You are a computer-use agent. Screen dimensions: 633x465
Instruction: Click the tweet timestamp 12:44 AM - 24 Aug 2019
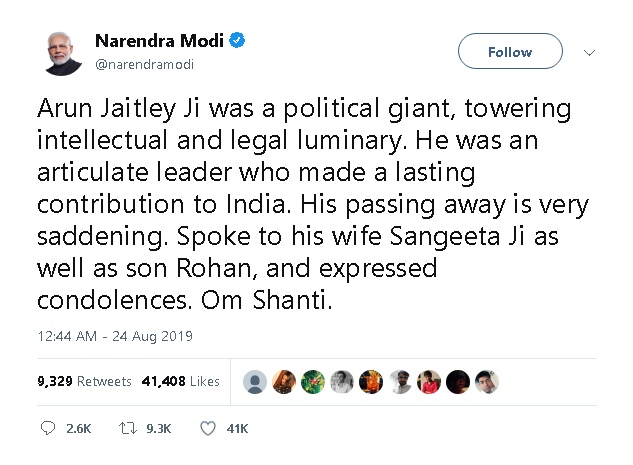(x=114, y=335)
